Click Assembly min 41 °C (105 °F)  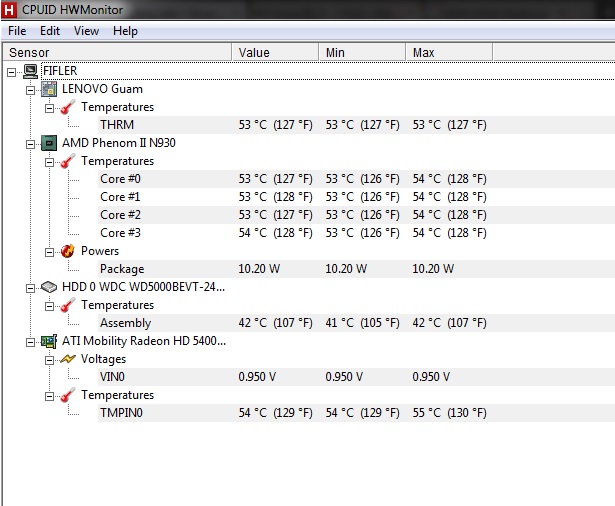(x=362, y=323)
